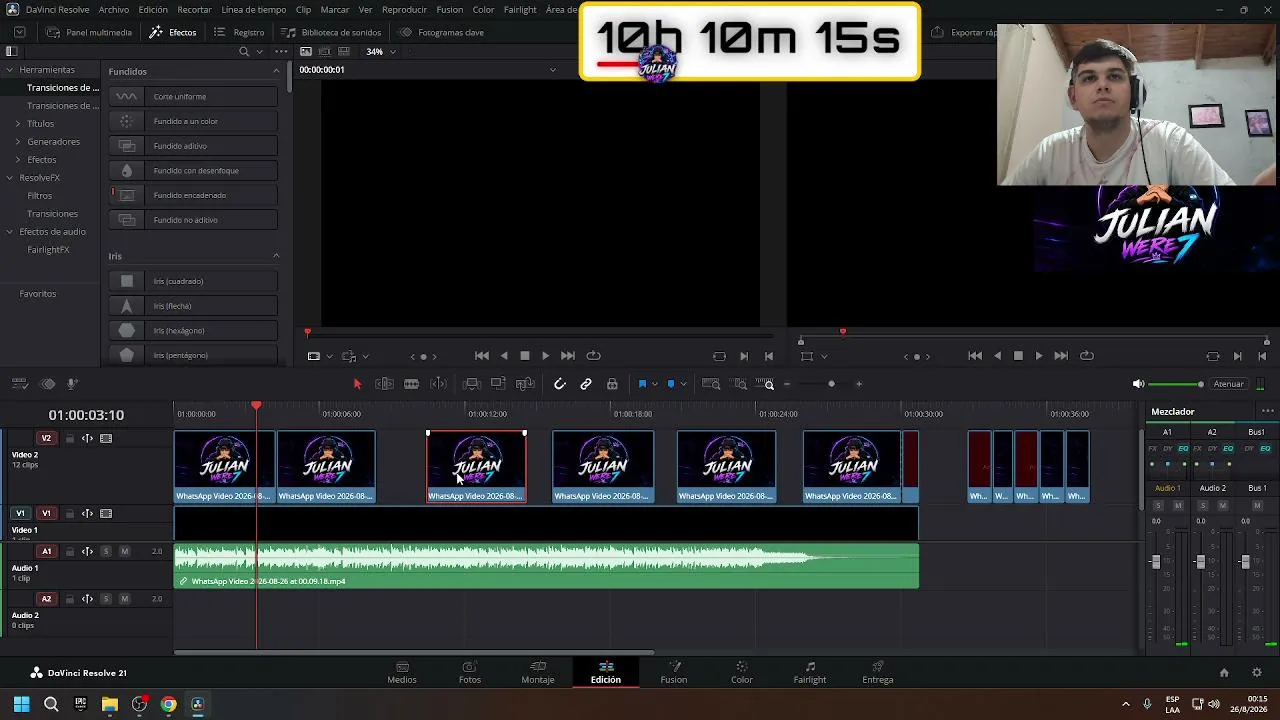Open the Panel multimedia panel
Image resolution: width=1280 pixels, height=720 pixels.
(x=90, y=32)
